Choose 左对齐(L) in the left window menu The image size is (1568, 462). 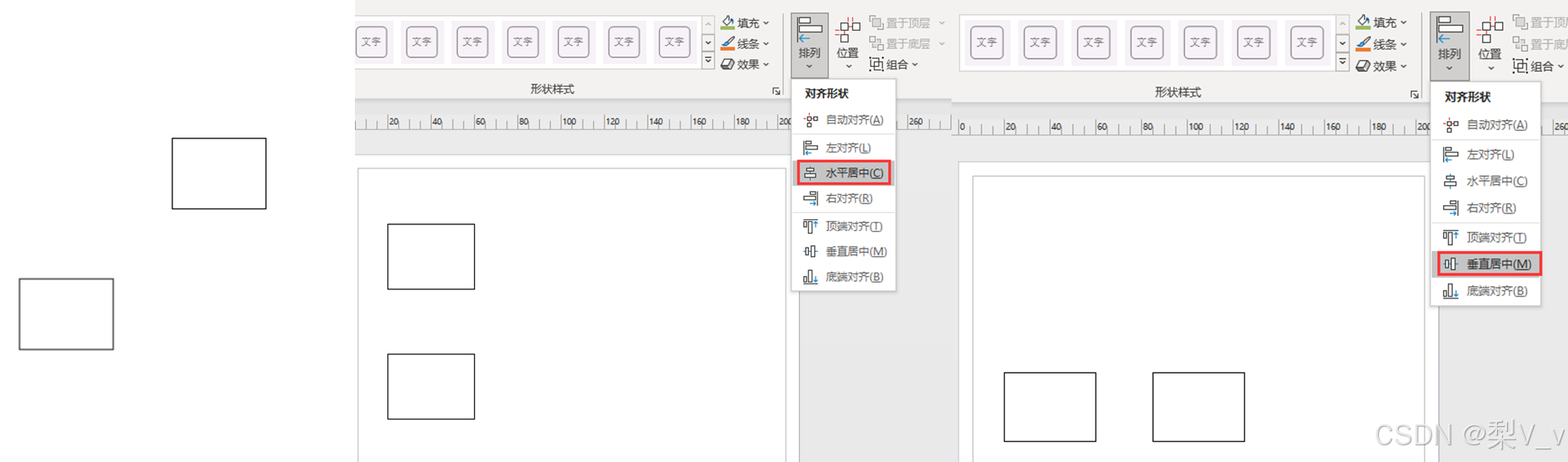[843, 148]
